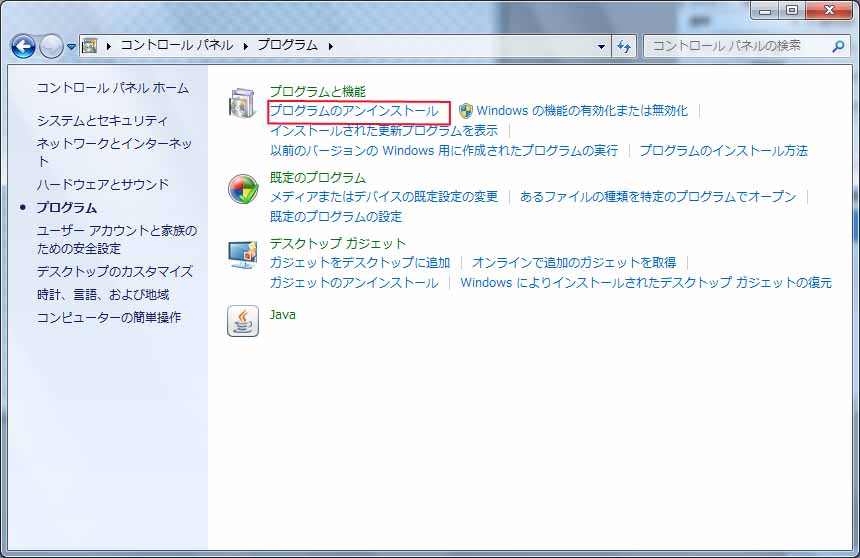Close the Control Panel window
Viewport: 860px width, 558px height.
pyautogui.click(x=829, y=10)
